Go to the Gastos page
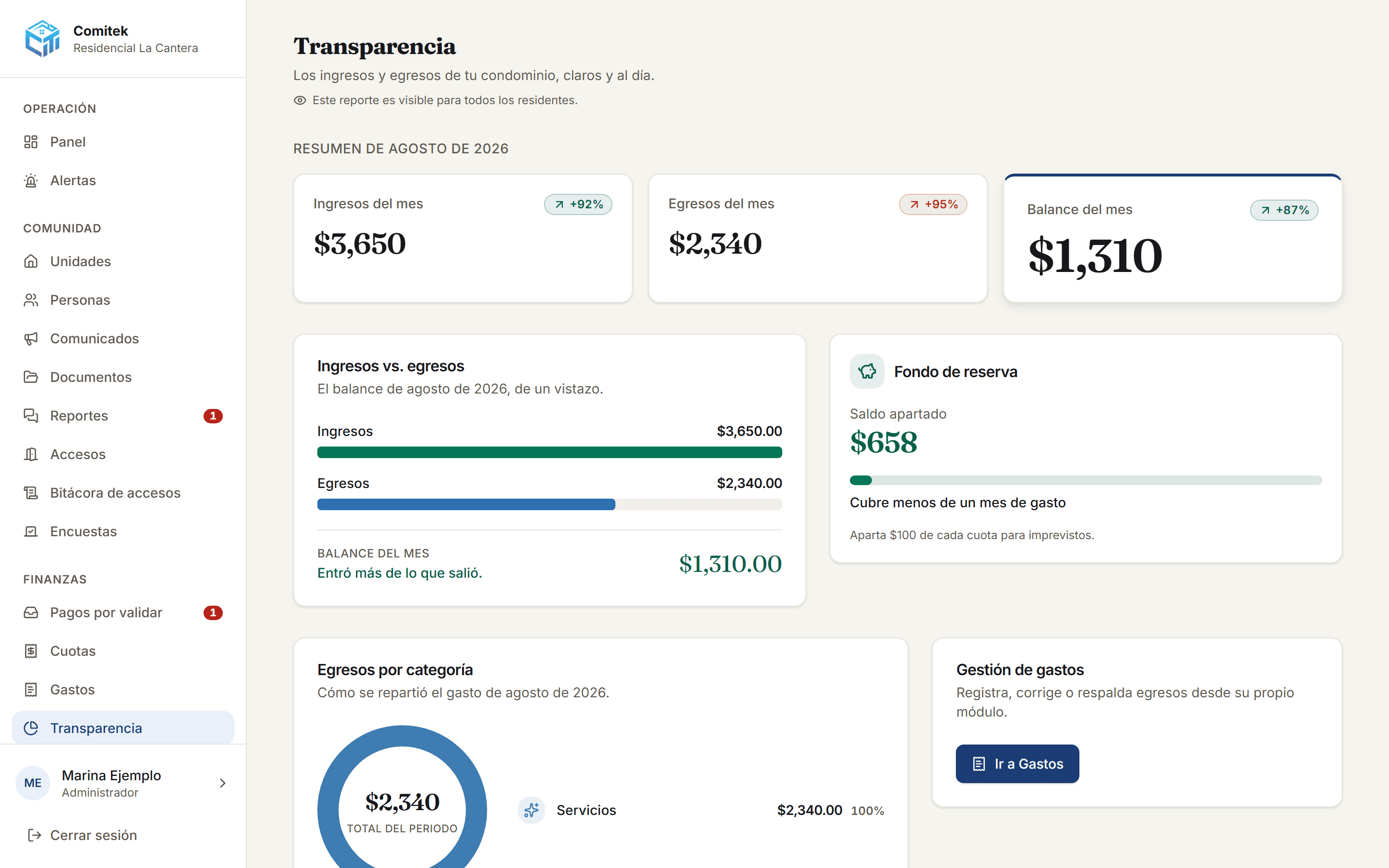 point(123,690)
